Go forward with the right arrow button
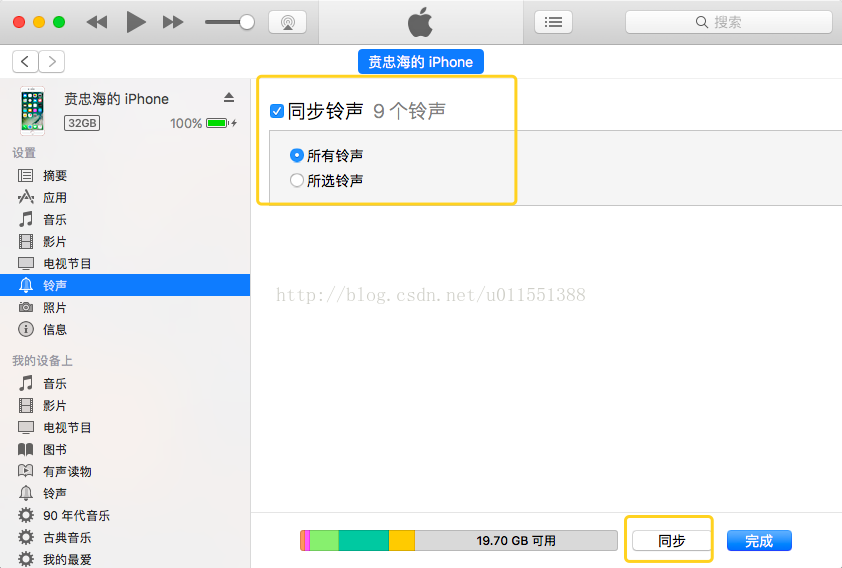Viewport: 842px width, 568px height. pos(52,62)
